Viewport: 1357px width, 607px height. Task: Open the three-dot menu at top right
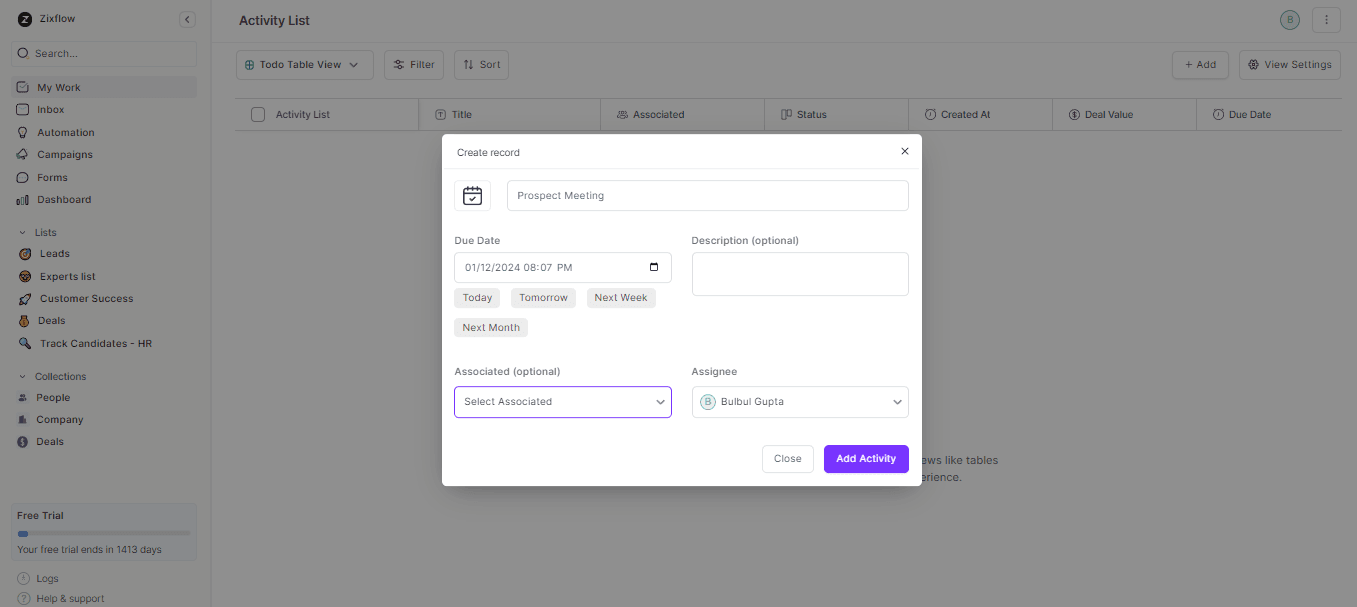pos(1326,19)
